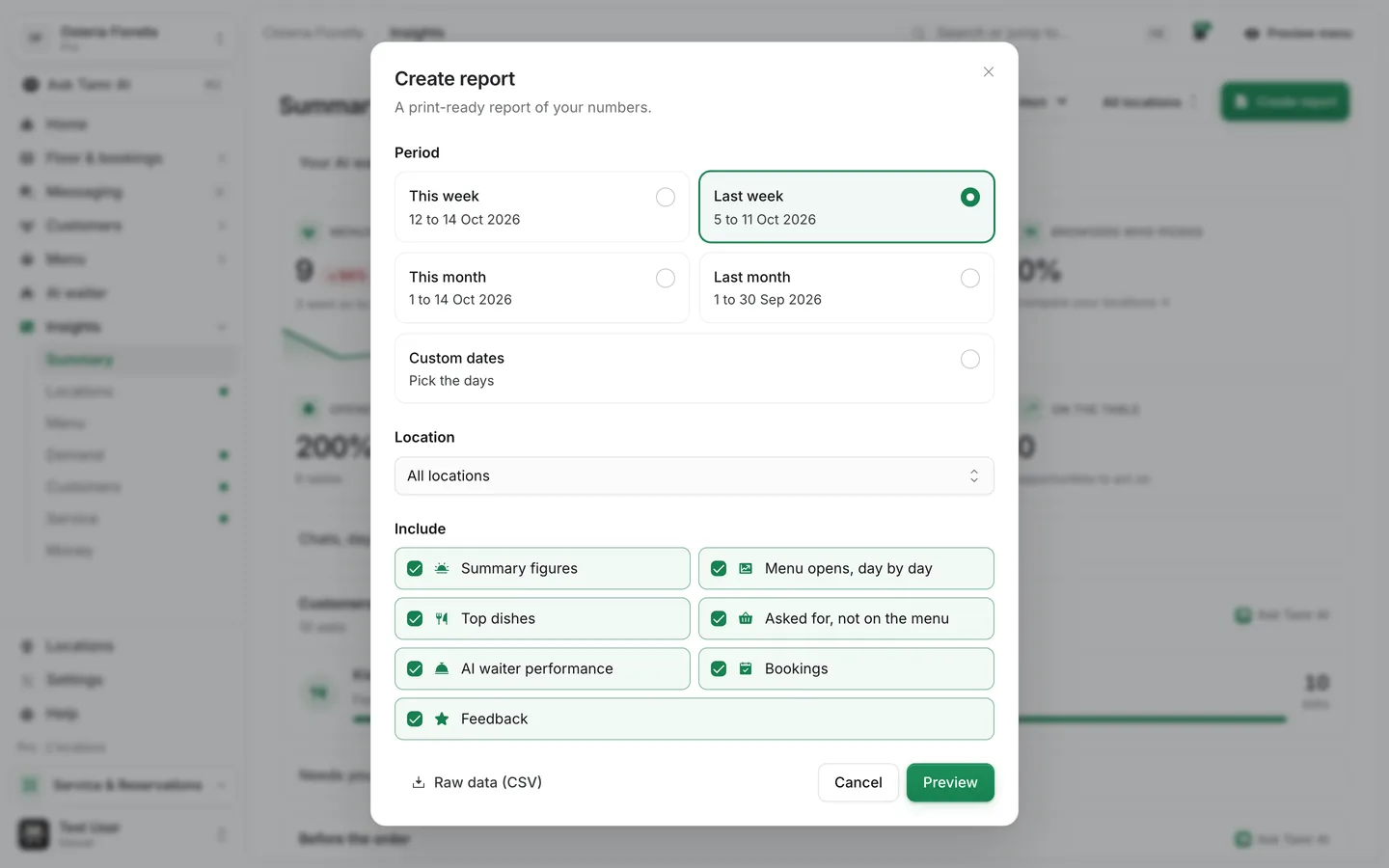Click the fork and knife icon beside Top dishes

point(442,618)
